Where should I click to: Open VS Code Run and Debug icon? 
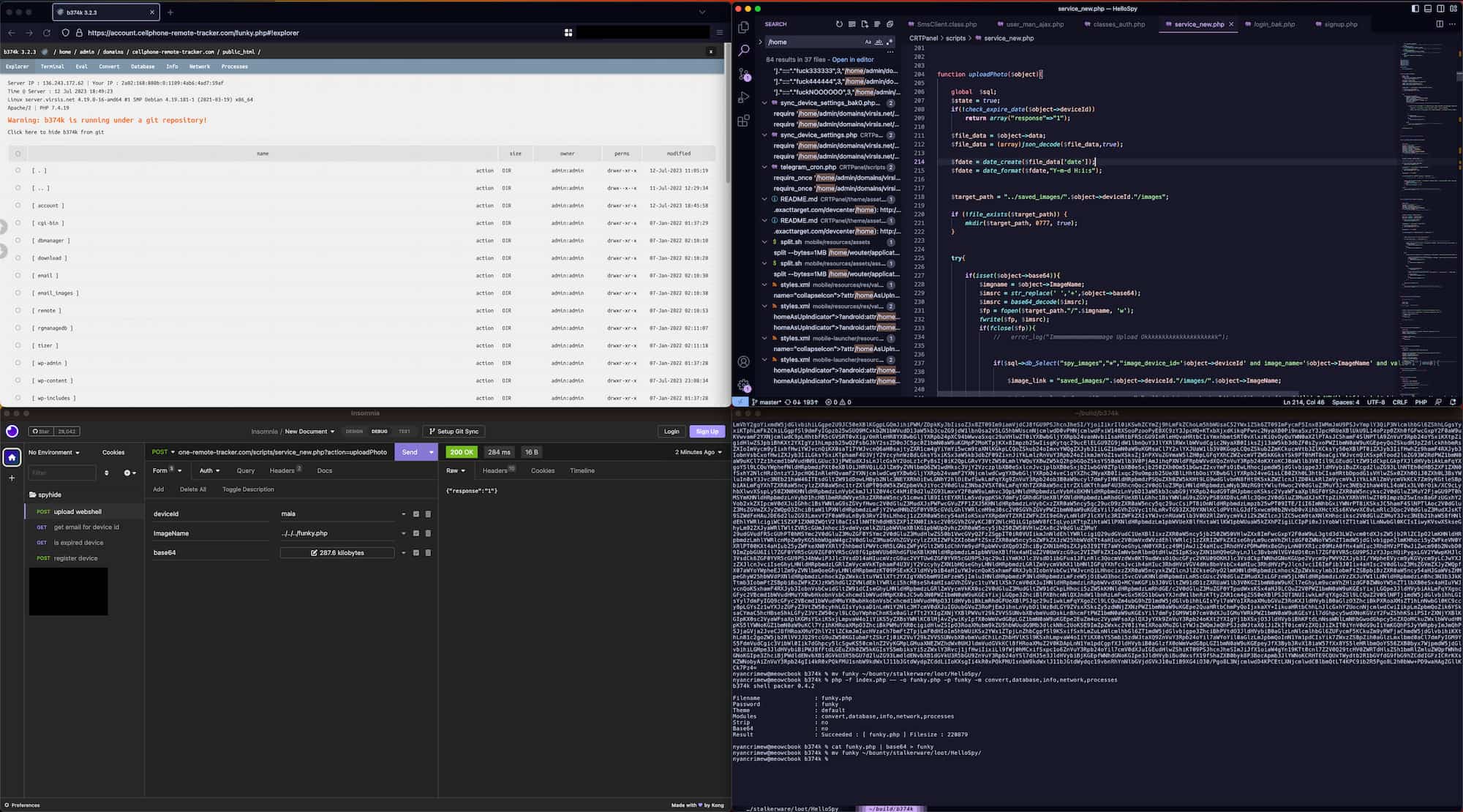click(744, 97)
